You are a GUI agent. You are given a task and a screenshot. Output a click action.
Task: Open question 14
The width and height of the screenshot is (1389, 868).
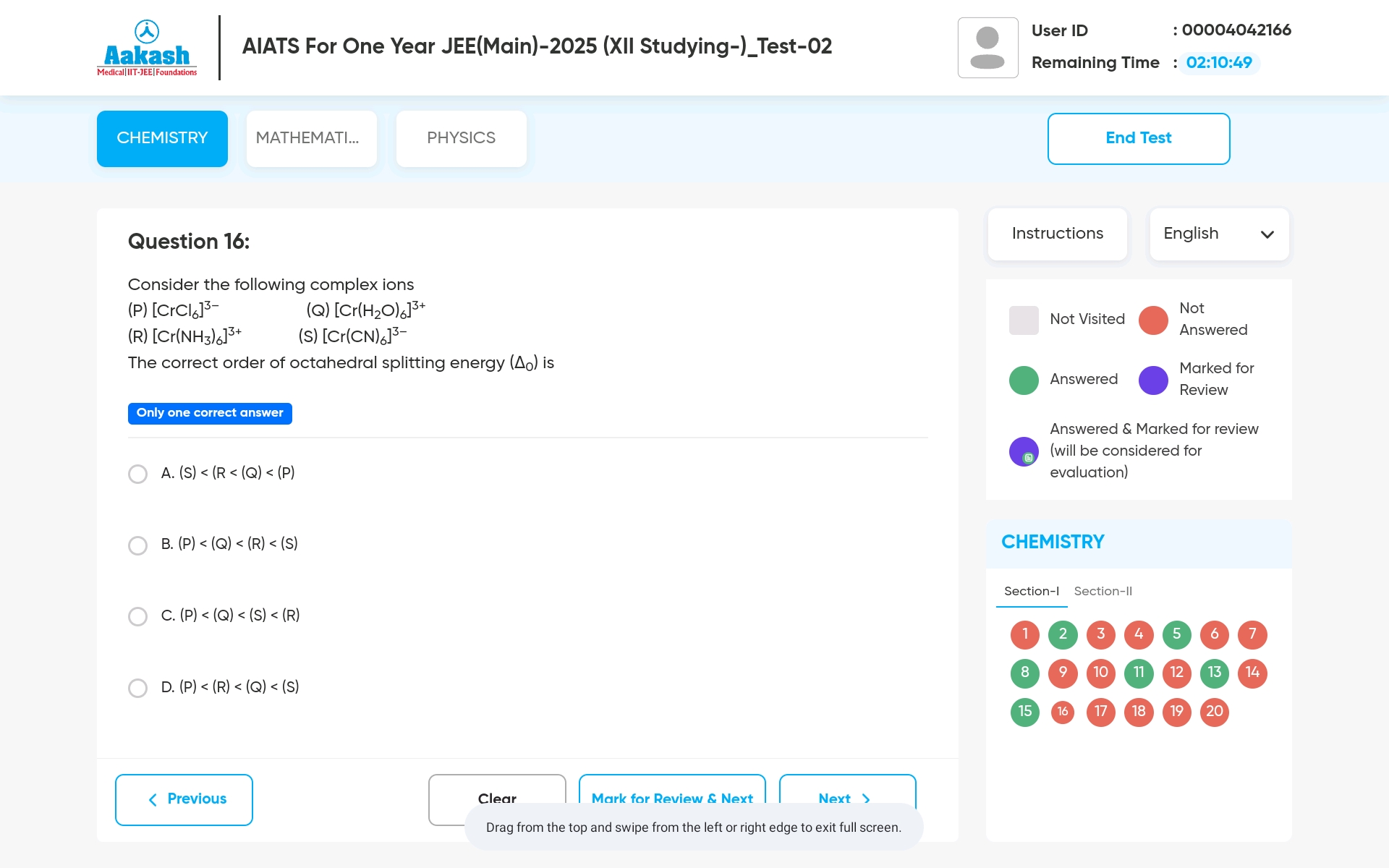1252,673
